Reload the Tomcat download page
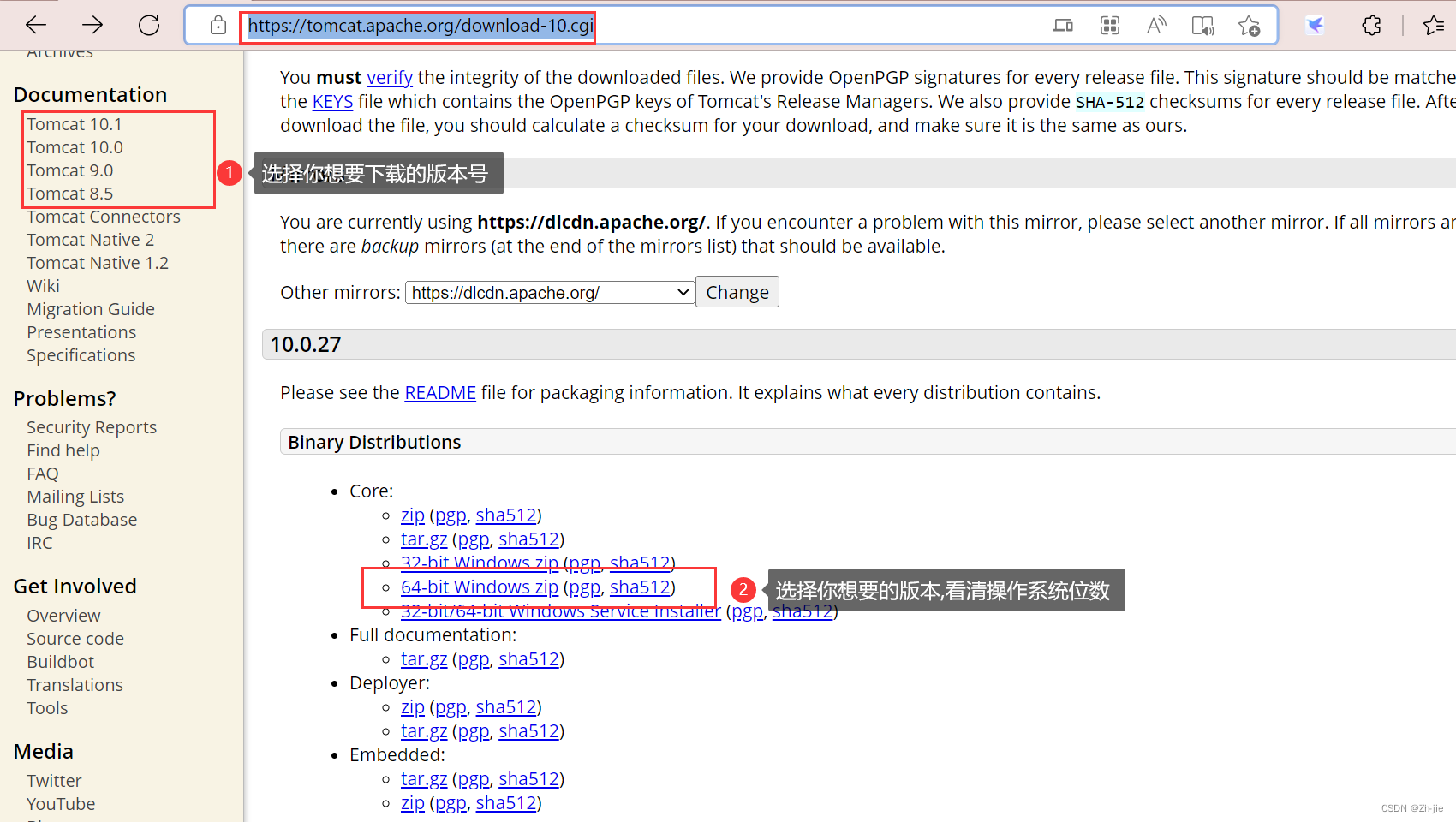Screen dimensions: 1456x822 click(148, 24)
